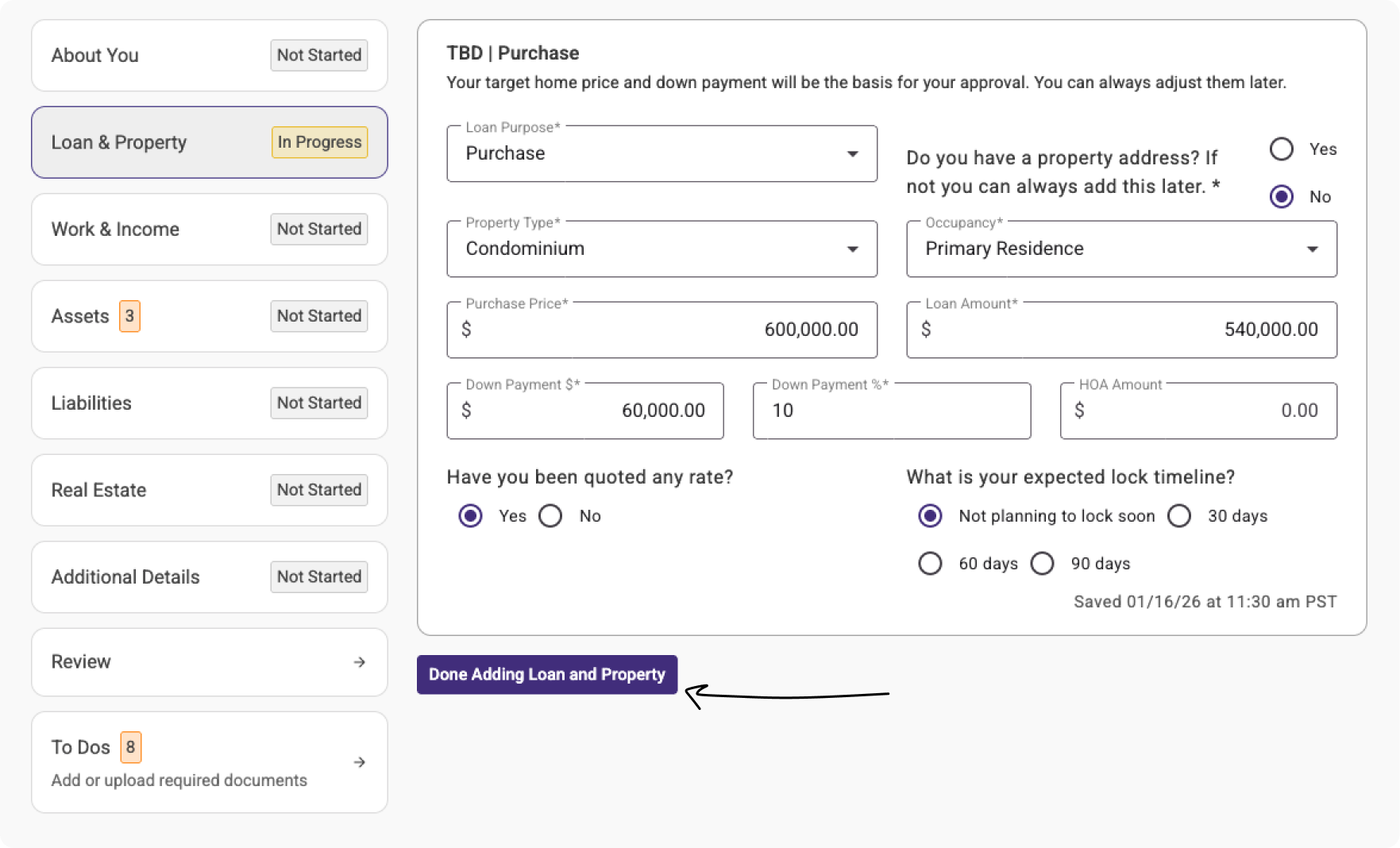Open the Liabilities section
The image size is (1400, 848).
(x=209, y=403)
